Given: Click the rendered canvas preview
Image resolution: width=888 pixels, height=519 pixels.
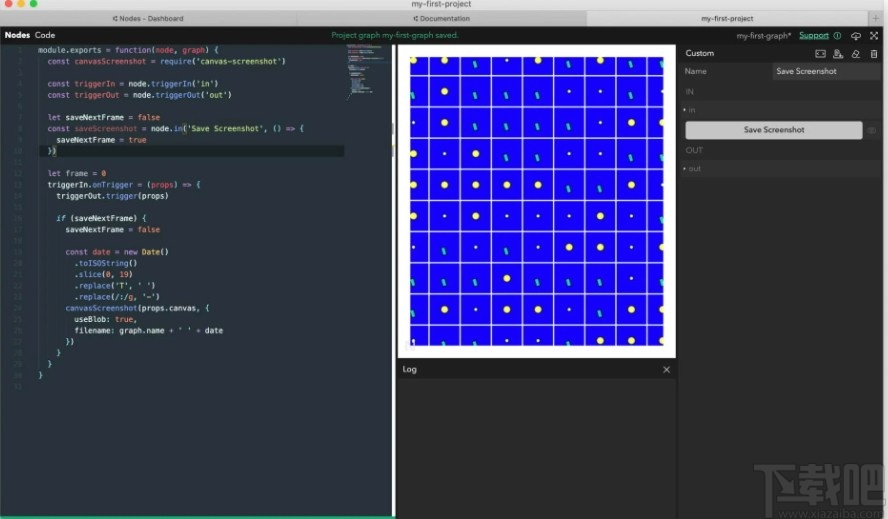Looking at the screenshot, I should coord(536,201).
